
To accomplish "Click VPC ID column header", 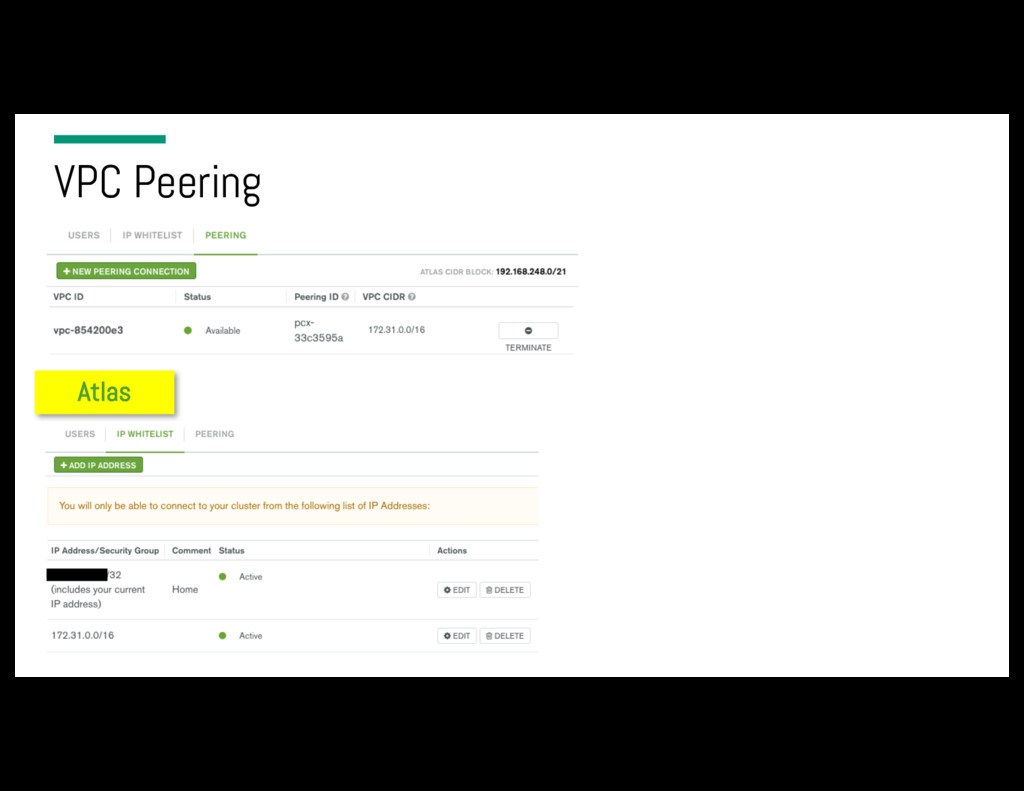I will click(x=68, y=297).
